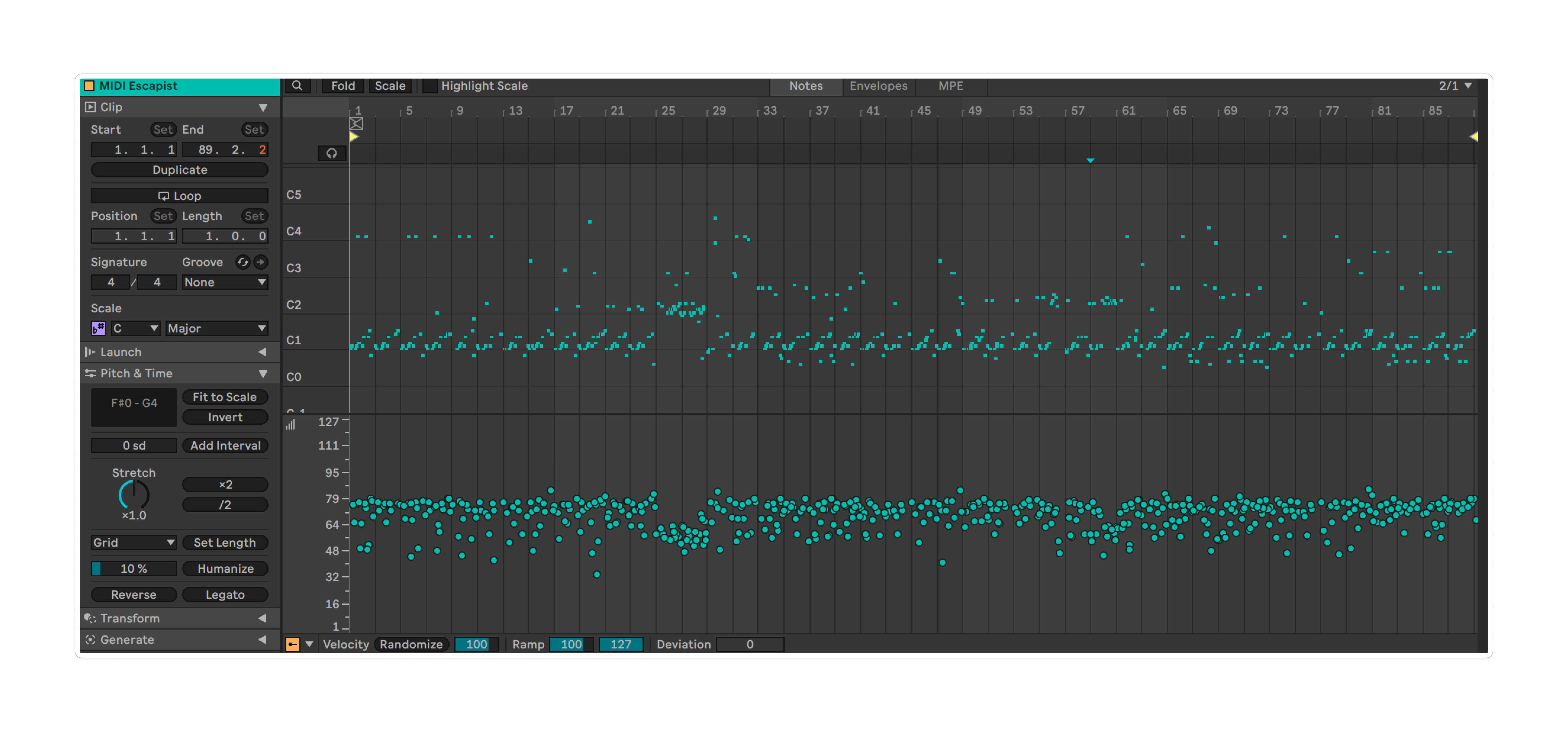Click the Groove hot-swap icon

pos(243,262)
